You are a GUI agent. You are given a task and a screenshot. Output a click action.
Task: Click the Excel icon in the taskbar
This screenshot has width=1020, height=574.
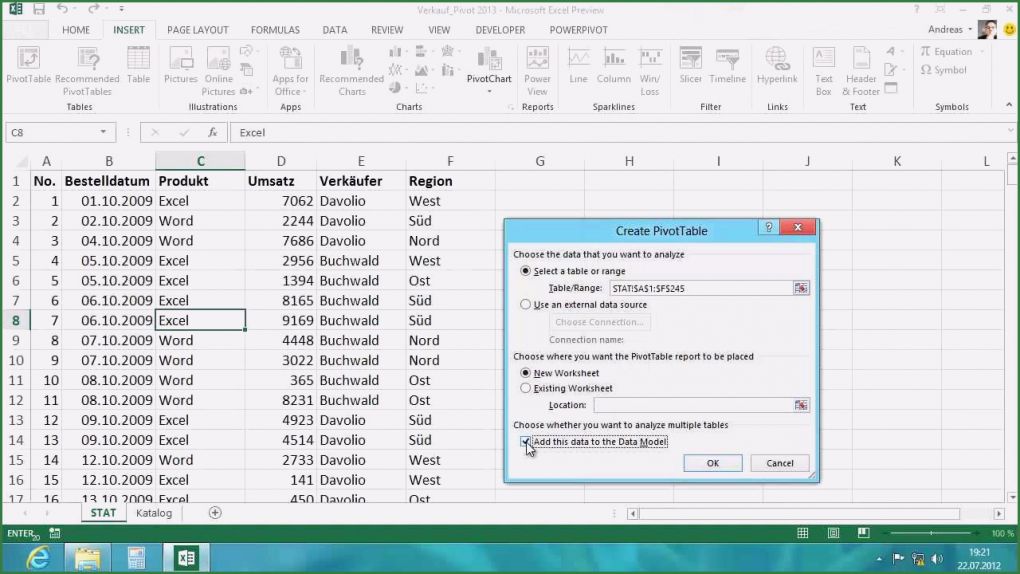186,558
